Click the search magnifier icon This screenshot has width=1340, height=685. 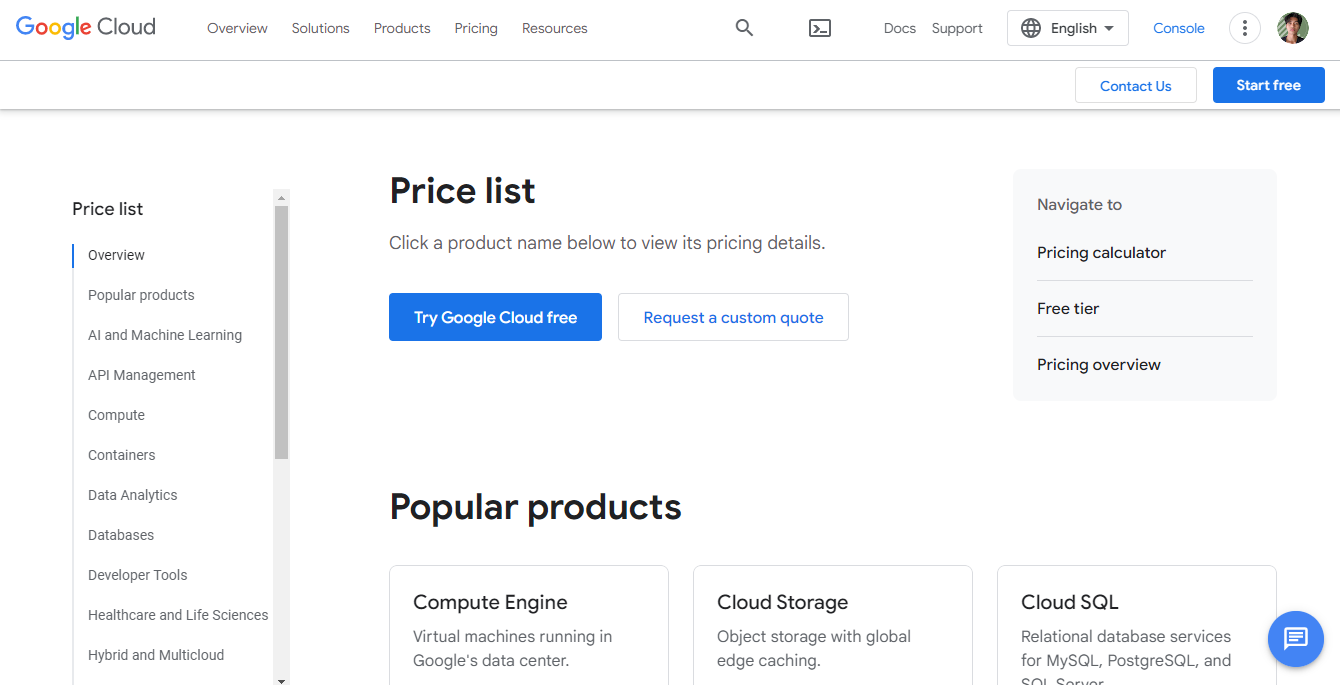coord(744,28)
